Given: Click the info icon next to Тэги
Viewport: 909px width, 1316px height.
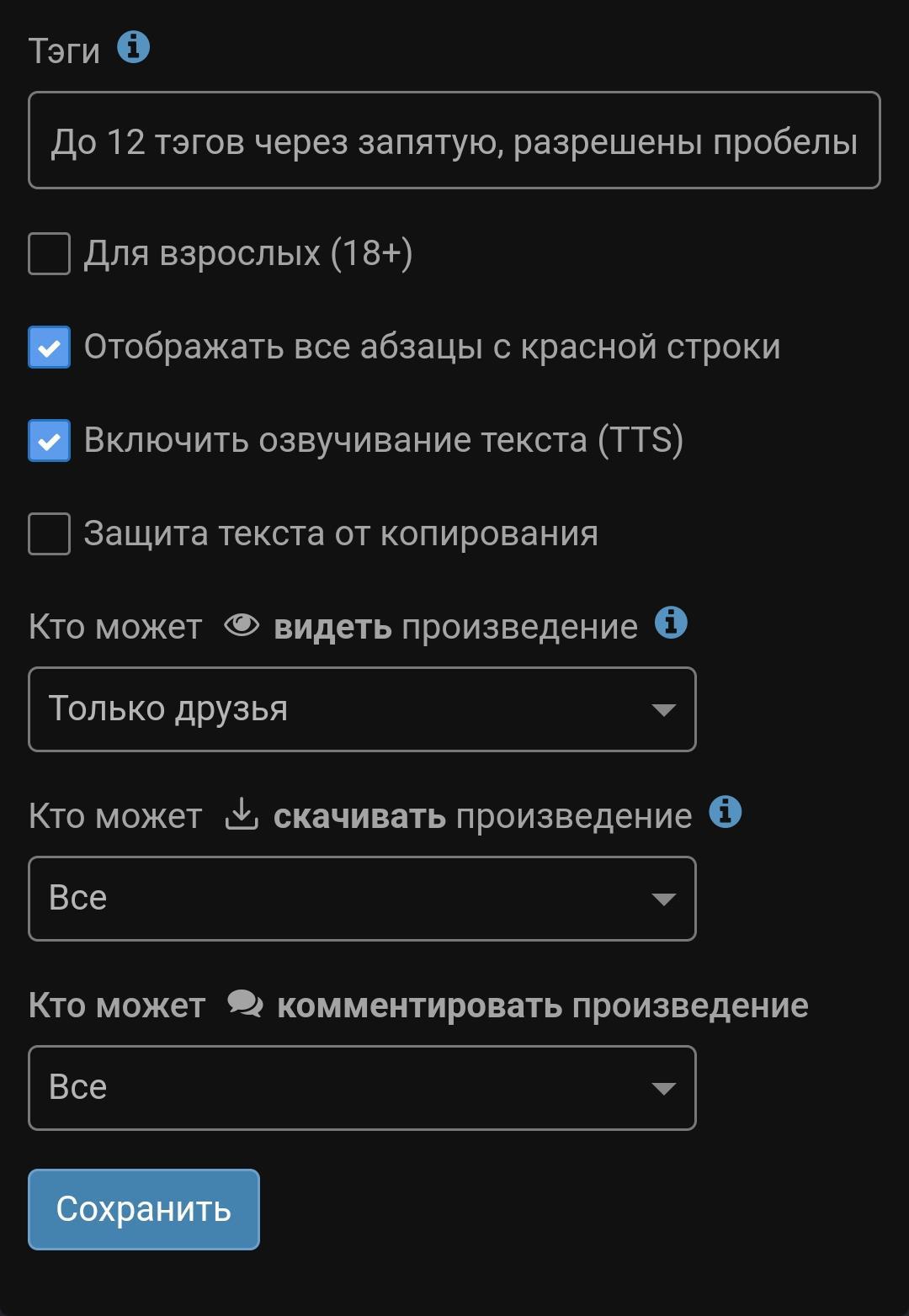Looking at the screenshot, I should (133, 48).
